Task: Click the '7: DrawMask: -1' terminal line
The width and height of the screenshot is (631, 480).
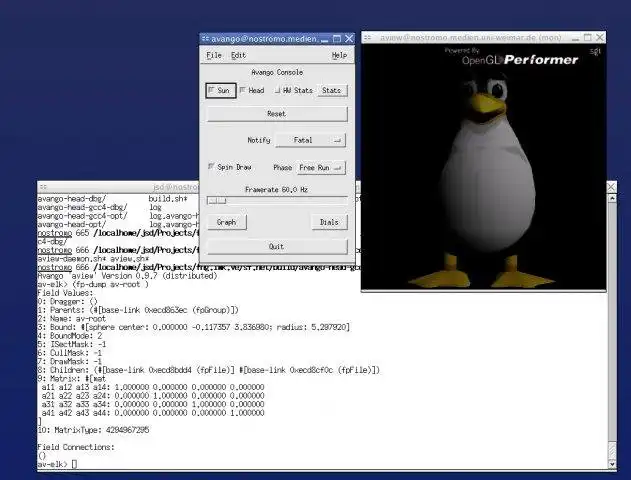Action: pos(69,361)
